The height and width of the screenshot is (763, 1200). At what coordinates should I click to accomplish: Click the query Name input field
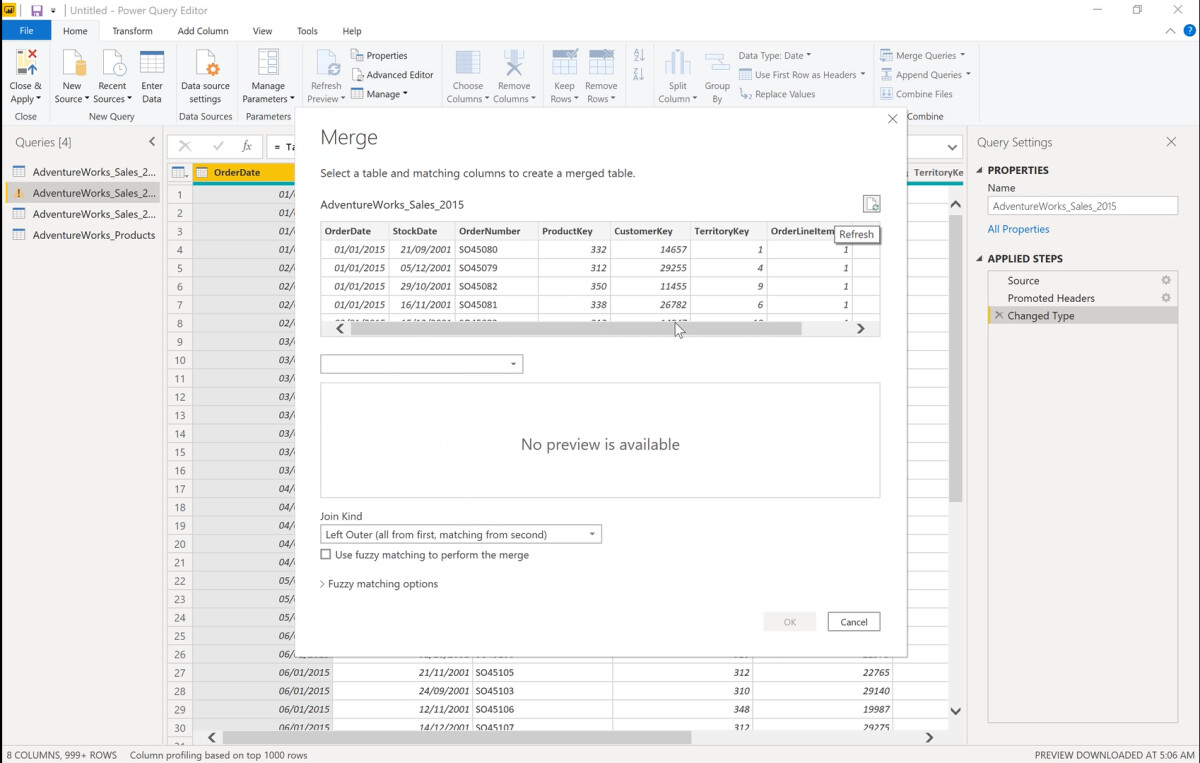(x=1082, y=206)
